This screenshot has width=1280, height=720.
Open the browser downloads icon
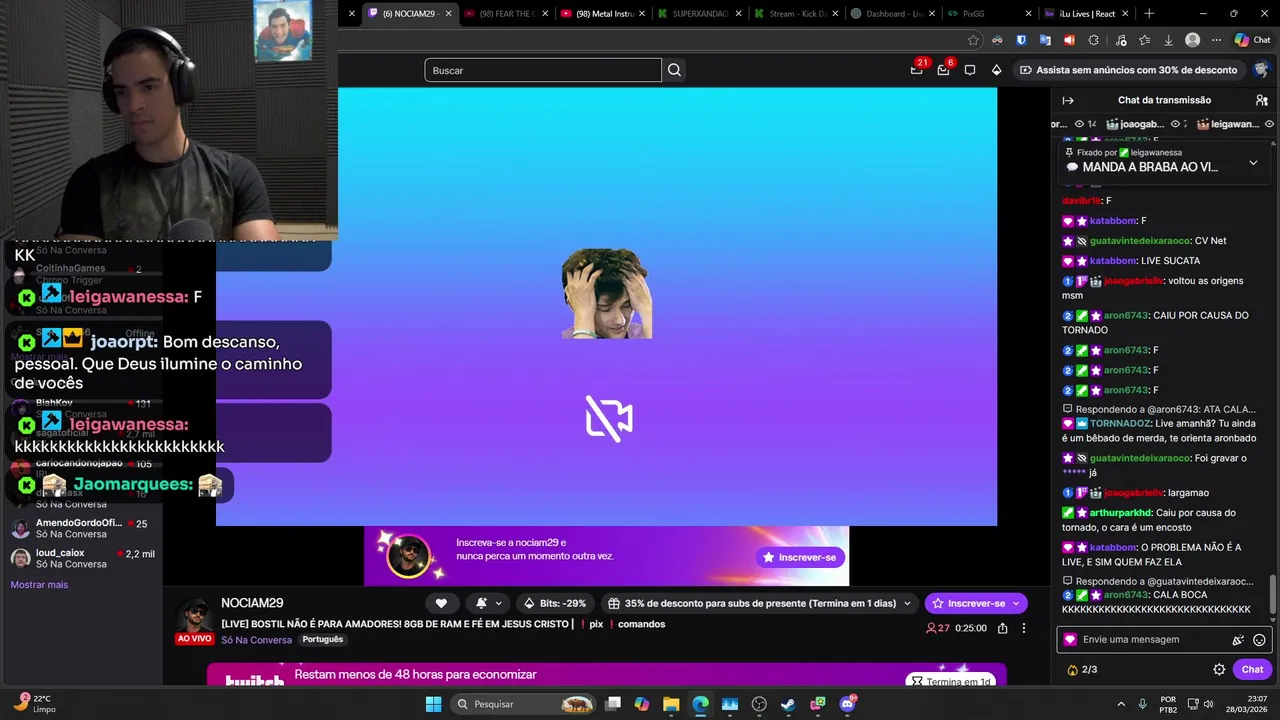[x=1168, y=40]
